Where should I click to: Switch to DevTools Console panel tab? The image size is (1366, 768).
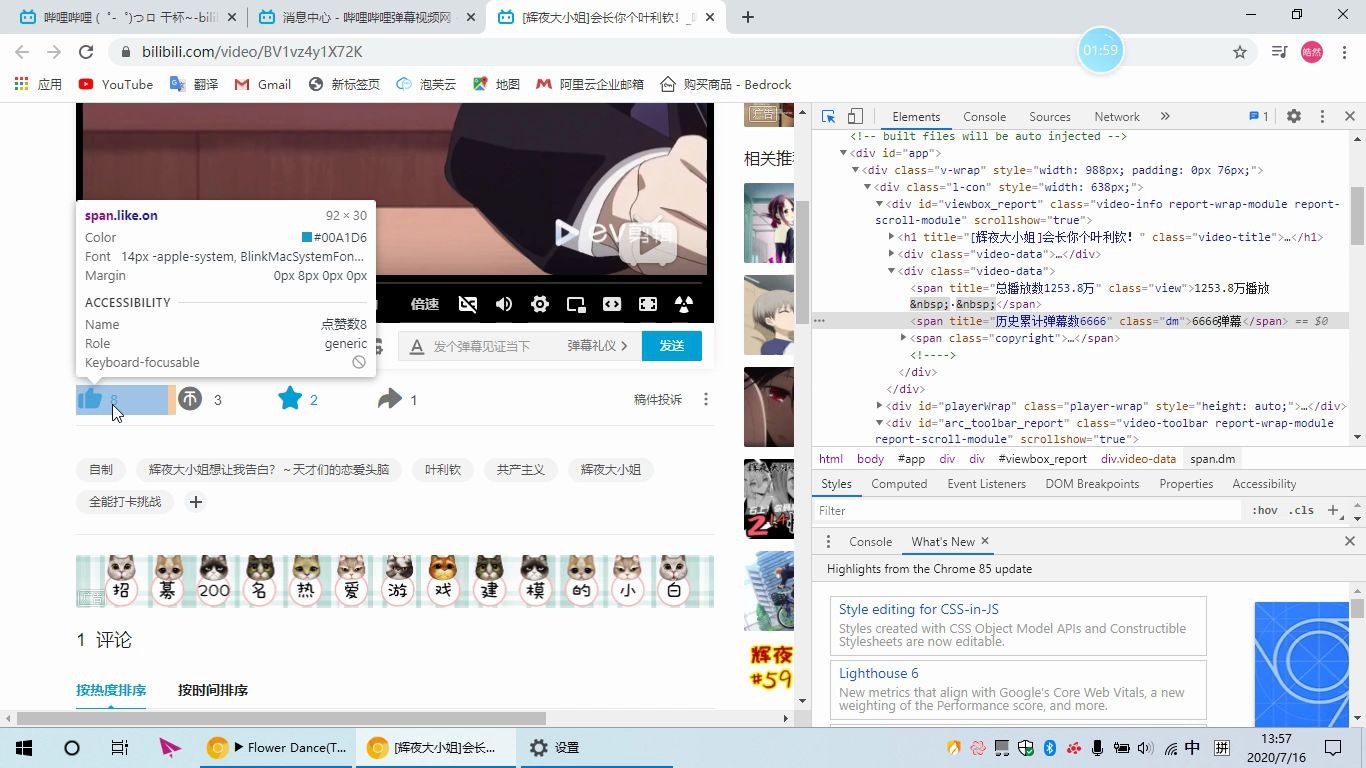[985, 116]
